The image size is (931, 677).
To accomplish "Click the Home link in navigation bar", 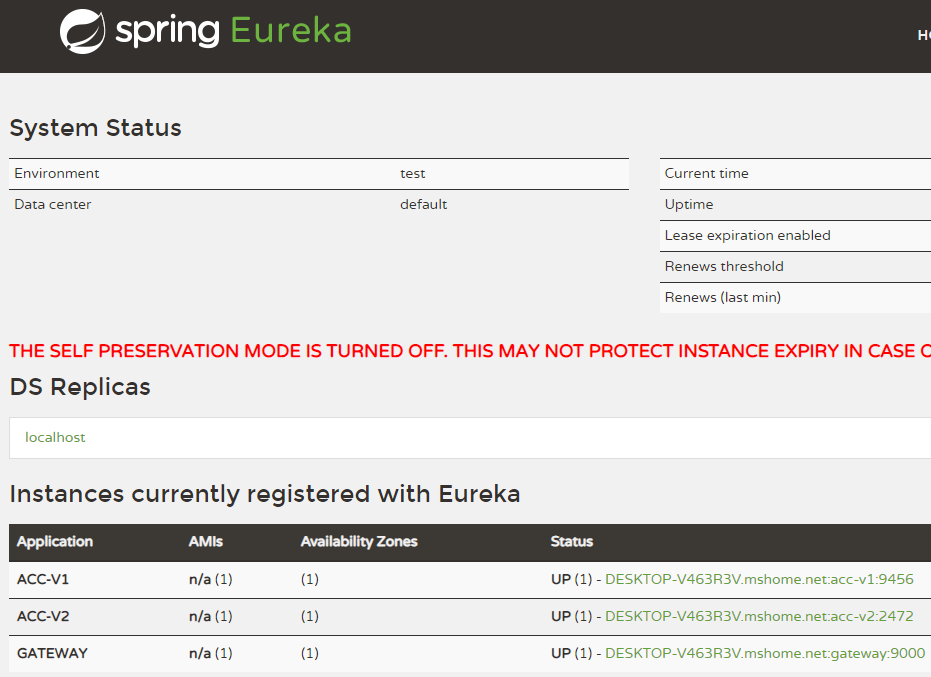I will point(923,35).
